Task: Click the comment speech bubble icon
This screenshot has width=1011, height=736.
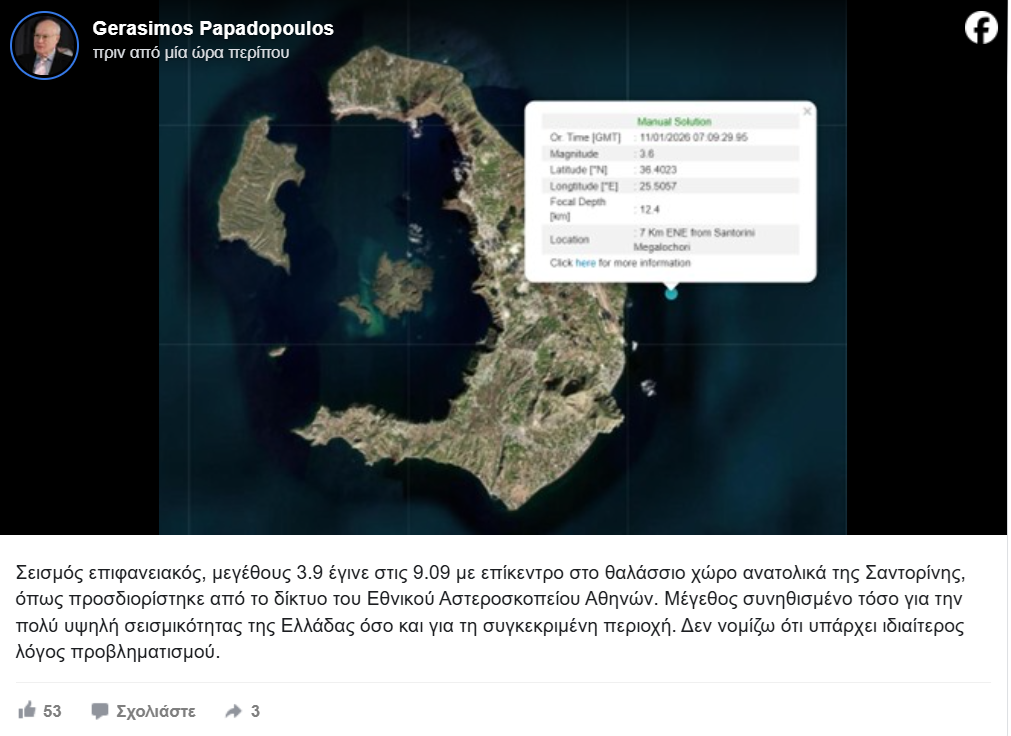Action: tap(100, 711)
